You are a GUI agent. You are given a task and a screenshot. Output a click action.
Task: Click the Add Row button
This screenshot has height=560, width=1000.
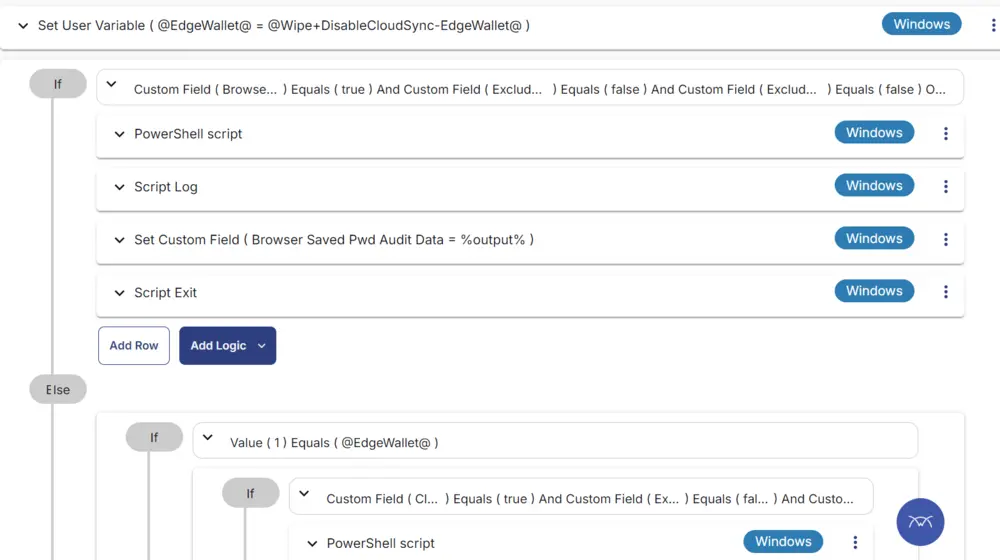coord(134,346)
